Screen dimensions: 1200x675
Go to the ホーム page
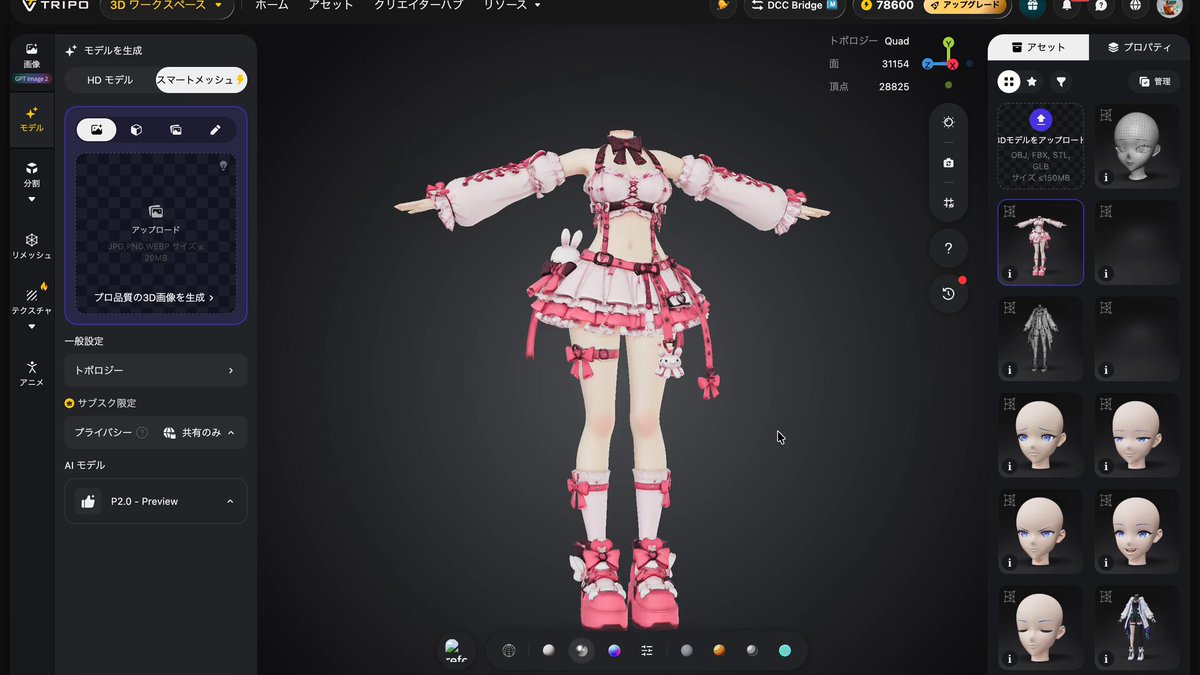coord(272,5)
